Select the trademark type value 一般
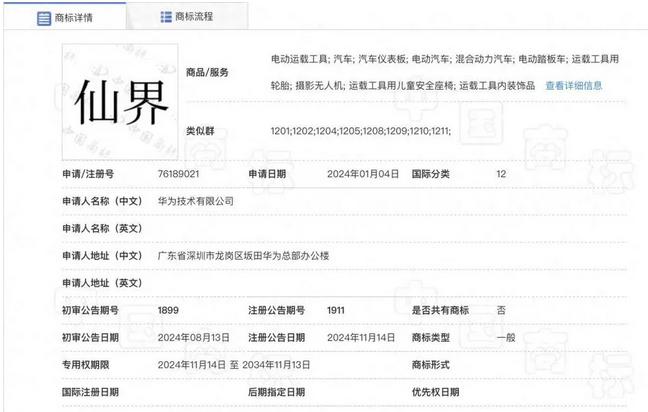 [x=506, y=338]
